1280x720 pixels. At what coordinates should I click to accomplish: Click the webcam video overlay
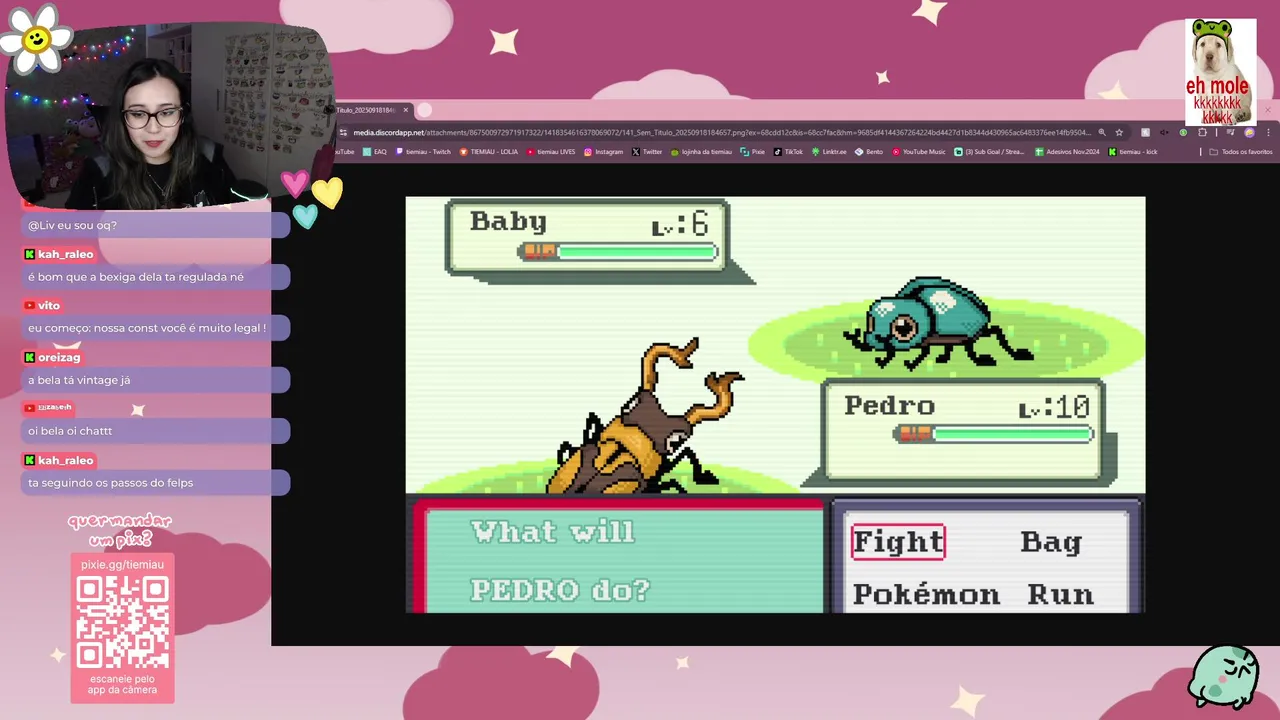(170, 115)
